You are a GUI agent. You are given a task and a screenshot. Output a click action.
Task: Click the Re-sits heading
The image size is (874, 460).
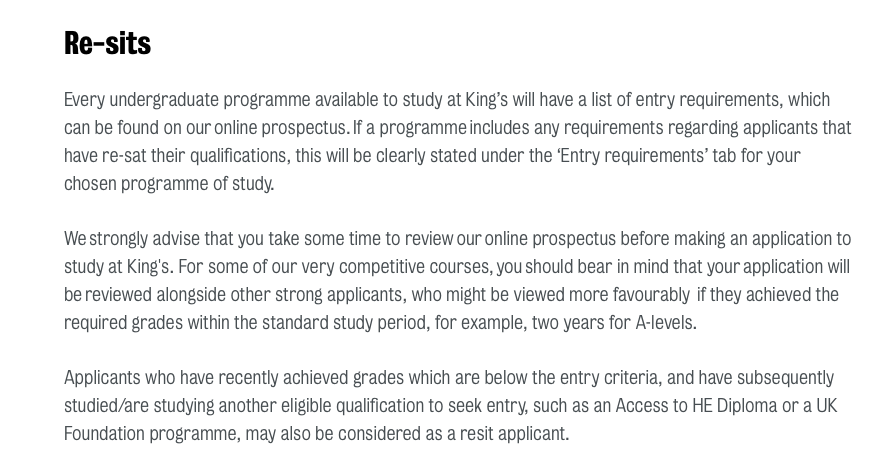[107, 42]
